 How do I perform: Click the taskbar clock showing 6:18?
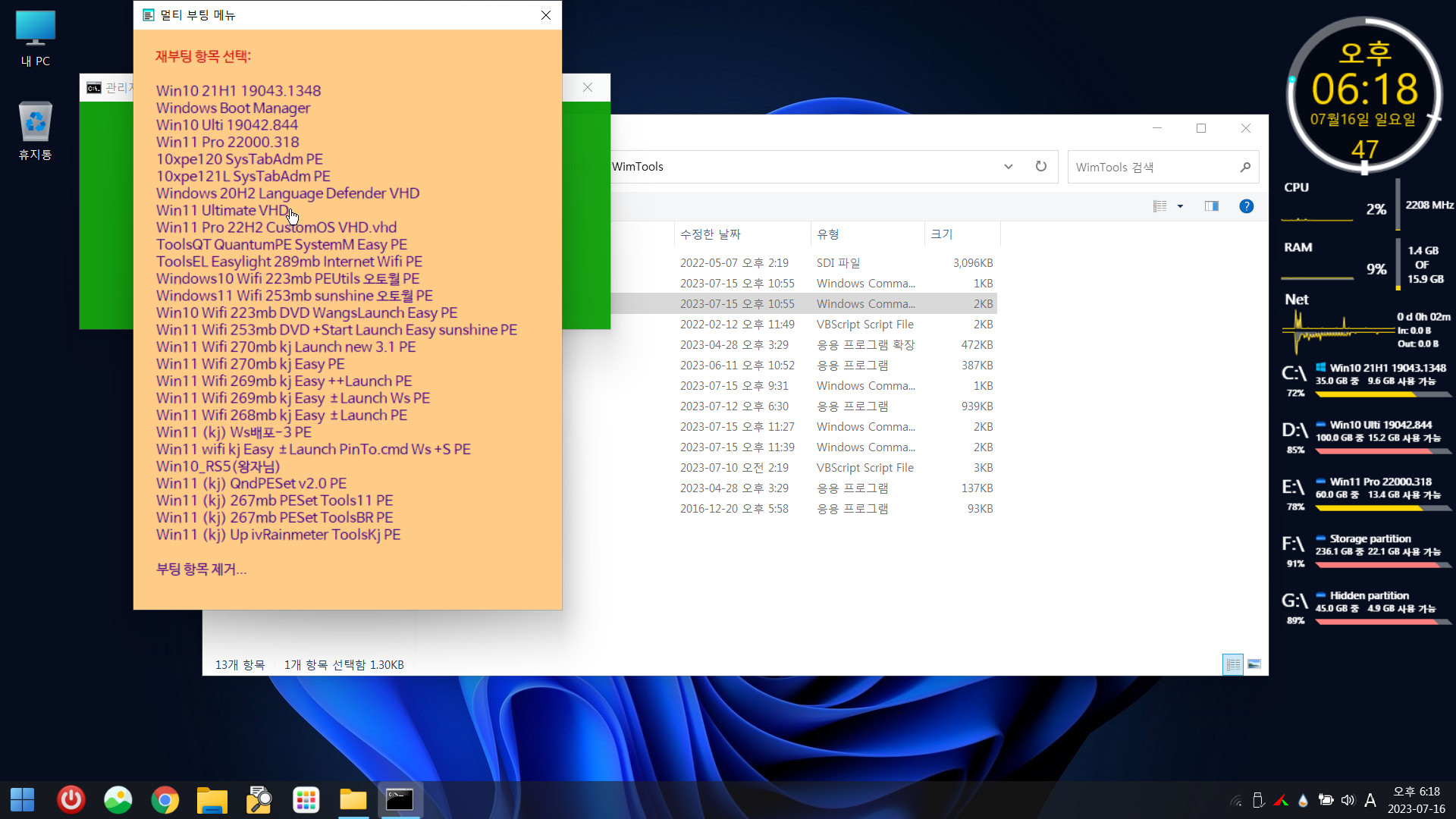(1416, 800)
